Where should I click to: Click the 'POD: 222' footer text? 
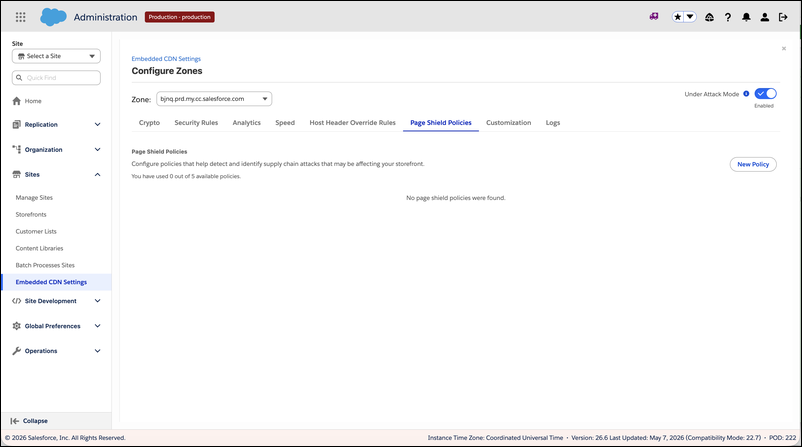783,438
